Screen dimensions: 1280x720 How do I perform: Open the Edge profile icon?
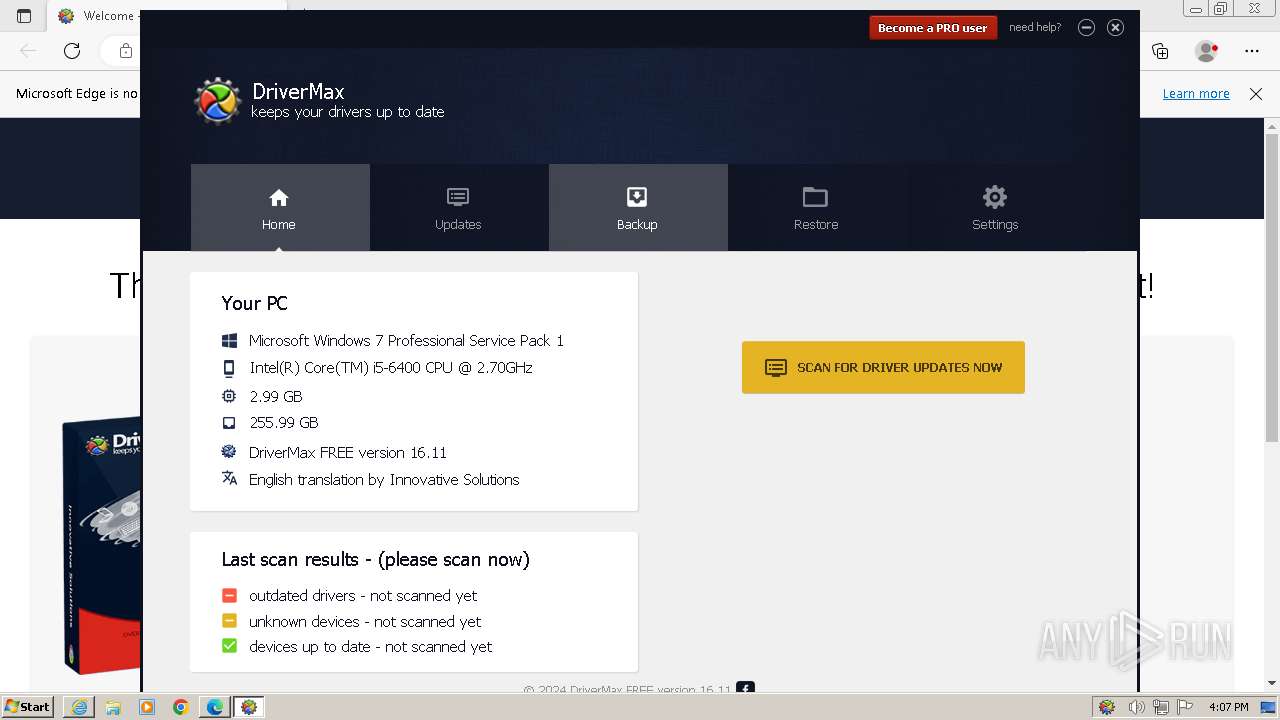point(1206,51)
